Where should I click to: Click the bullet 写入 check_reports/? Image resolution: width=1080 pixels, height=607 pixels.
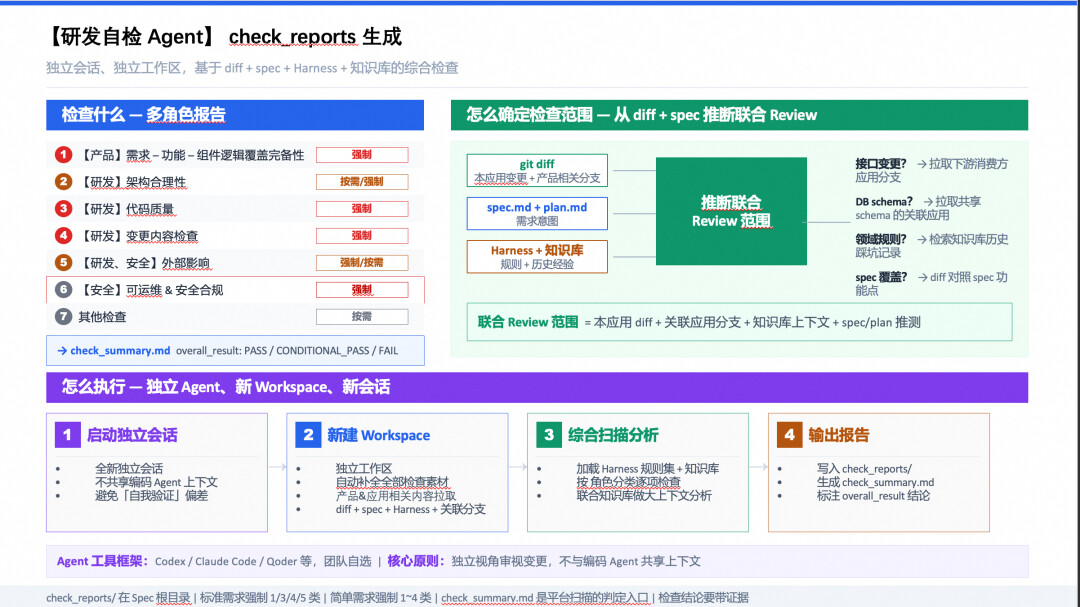pos(864,469)
